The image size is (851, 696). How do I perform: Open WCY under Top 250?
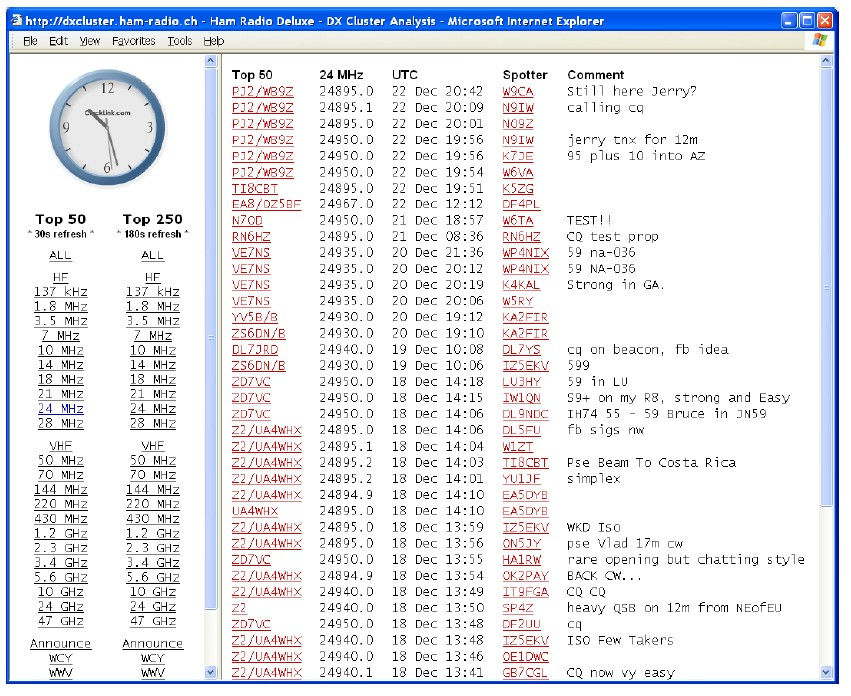click(153, 658)
